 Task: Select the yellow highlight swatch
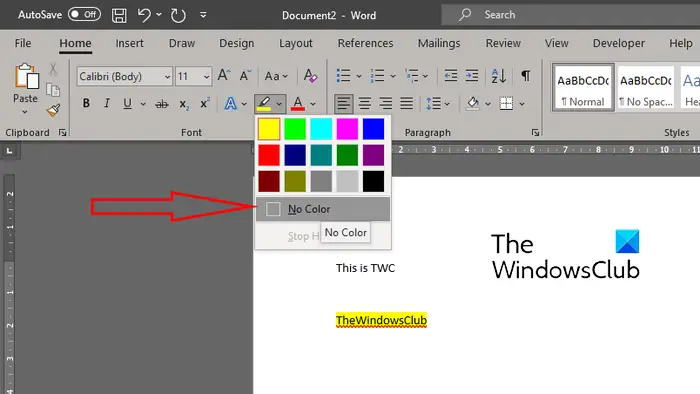269,129
